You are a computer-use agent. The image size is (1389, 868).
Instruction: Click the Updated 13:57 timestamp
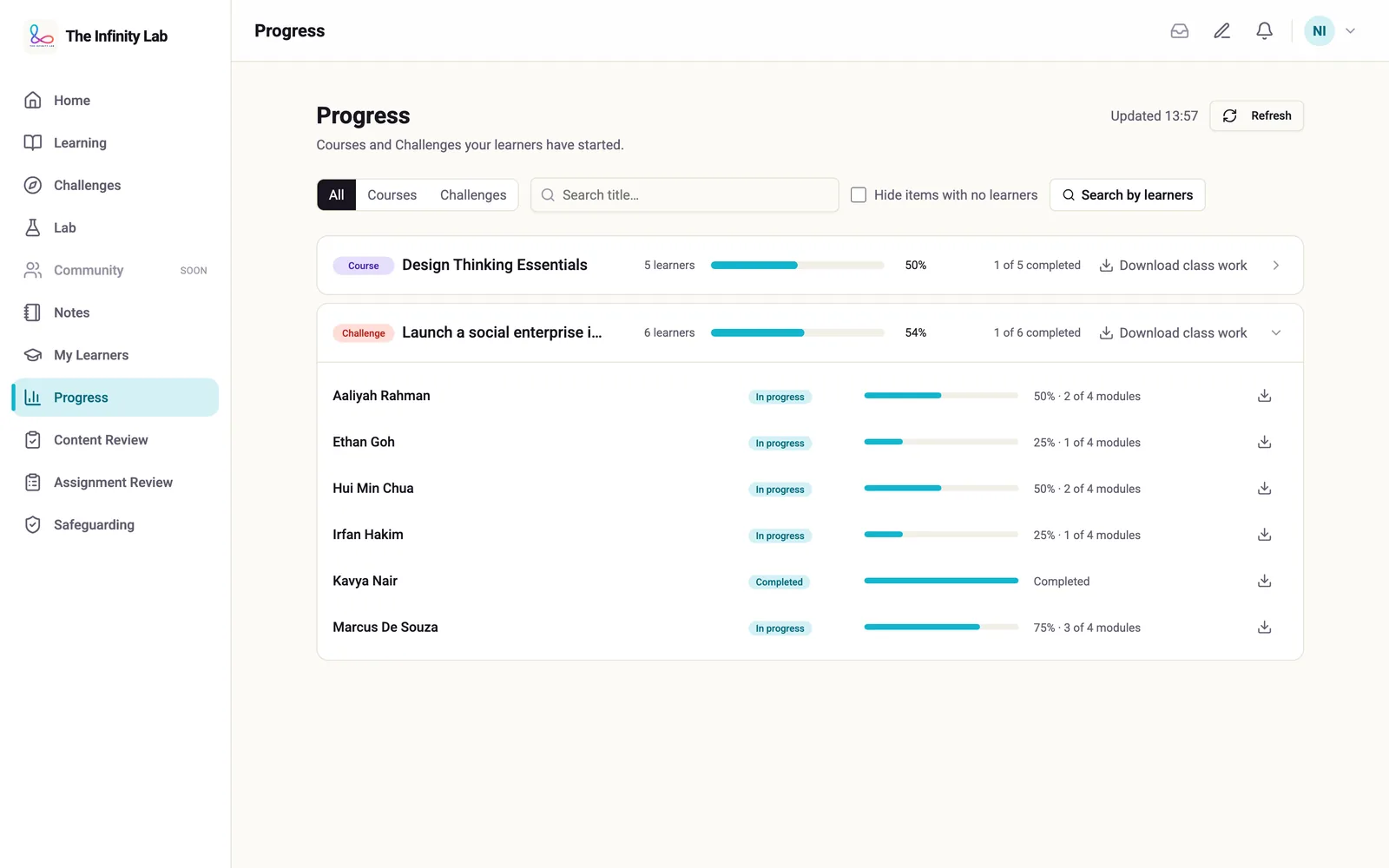tap(1154, 116)
